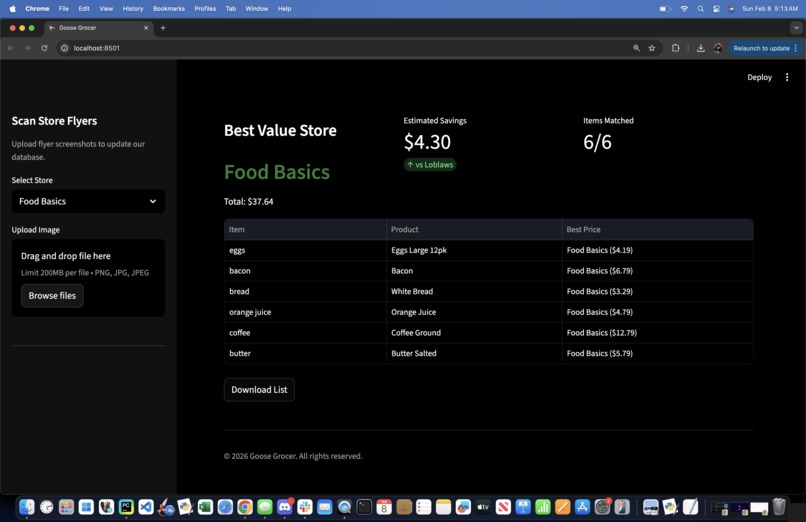Image resolution: width=806 pixels, height=522 pixels.
Task: Open the Chrome extensions puzzle icon
Action: point(675,48)
